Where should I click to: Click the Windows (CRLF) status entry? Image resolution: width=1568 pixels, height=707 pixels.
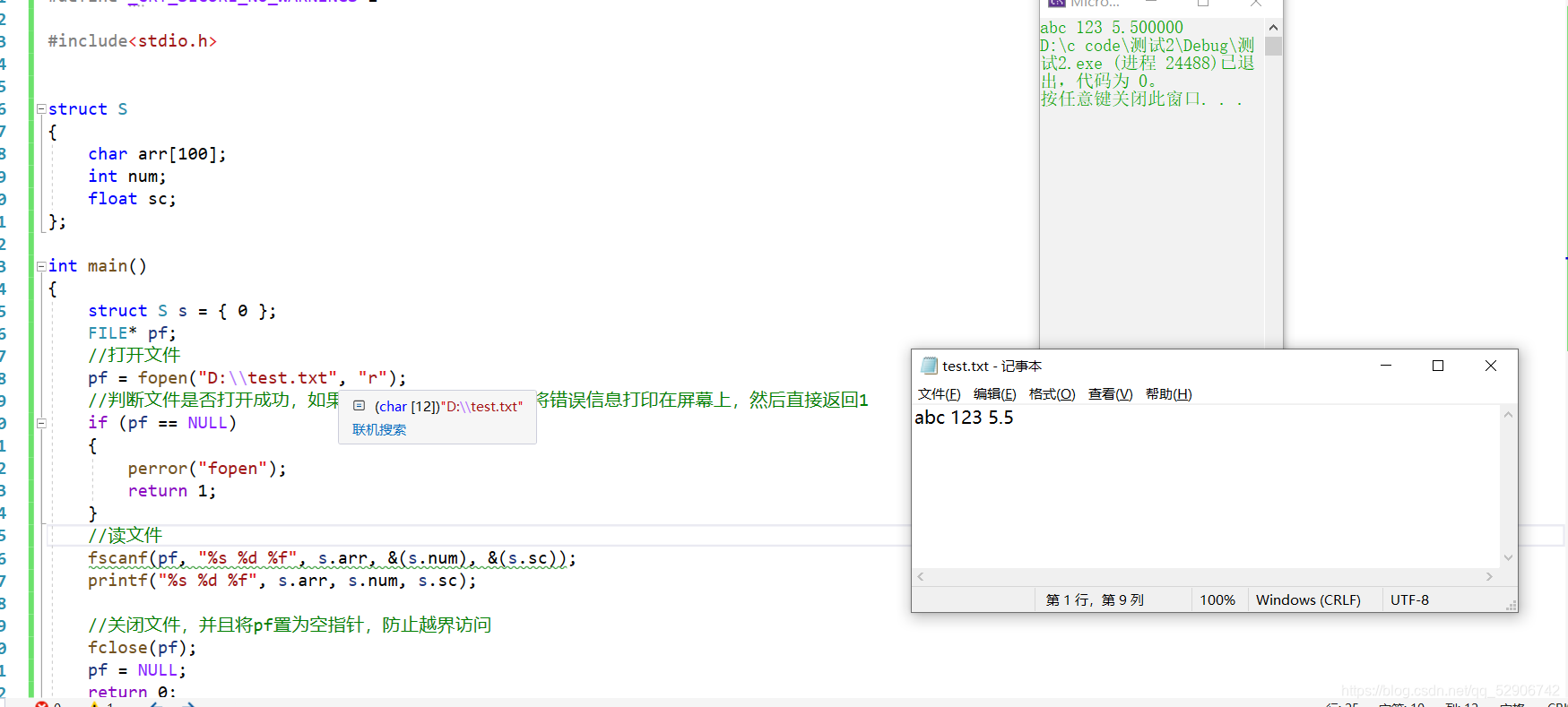pyautogui.click(x=1308, y=600)
